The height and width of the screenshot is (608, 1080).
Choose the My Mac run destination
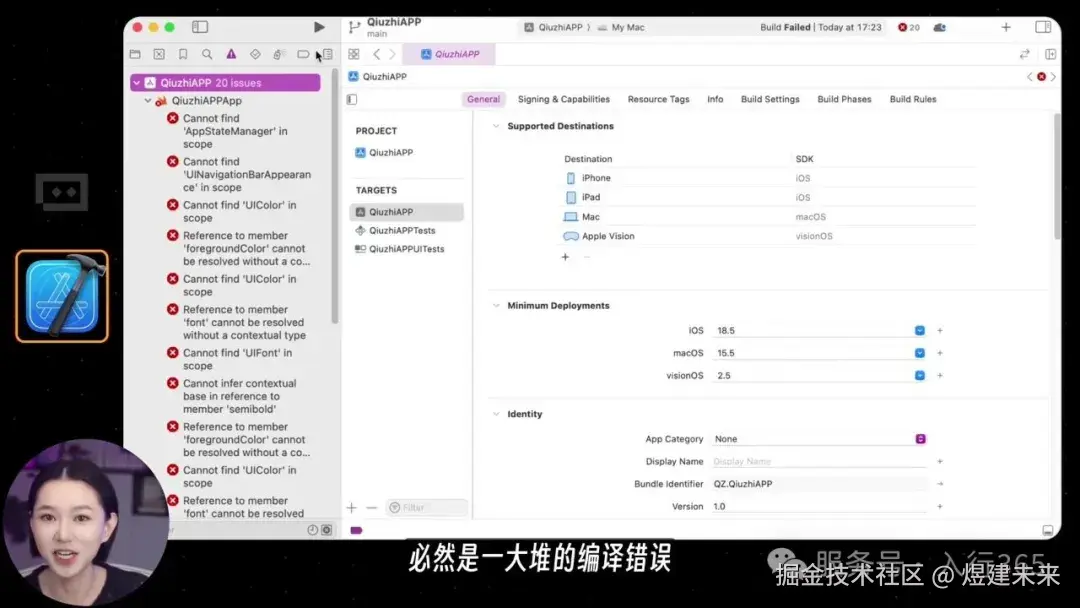click(621, 28)
